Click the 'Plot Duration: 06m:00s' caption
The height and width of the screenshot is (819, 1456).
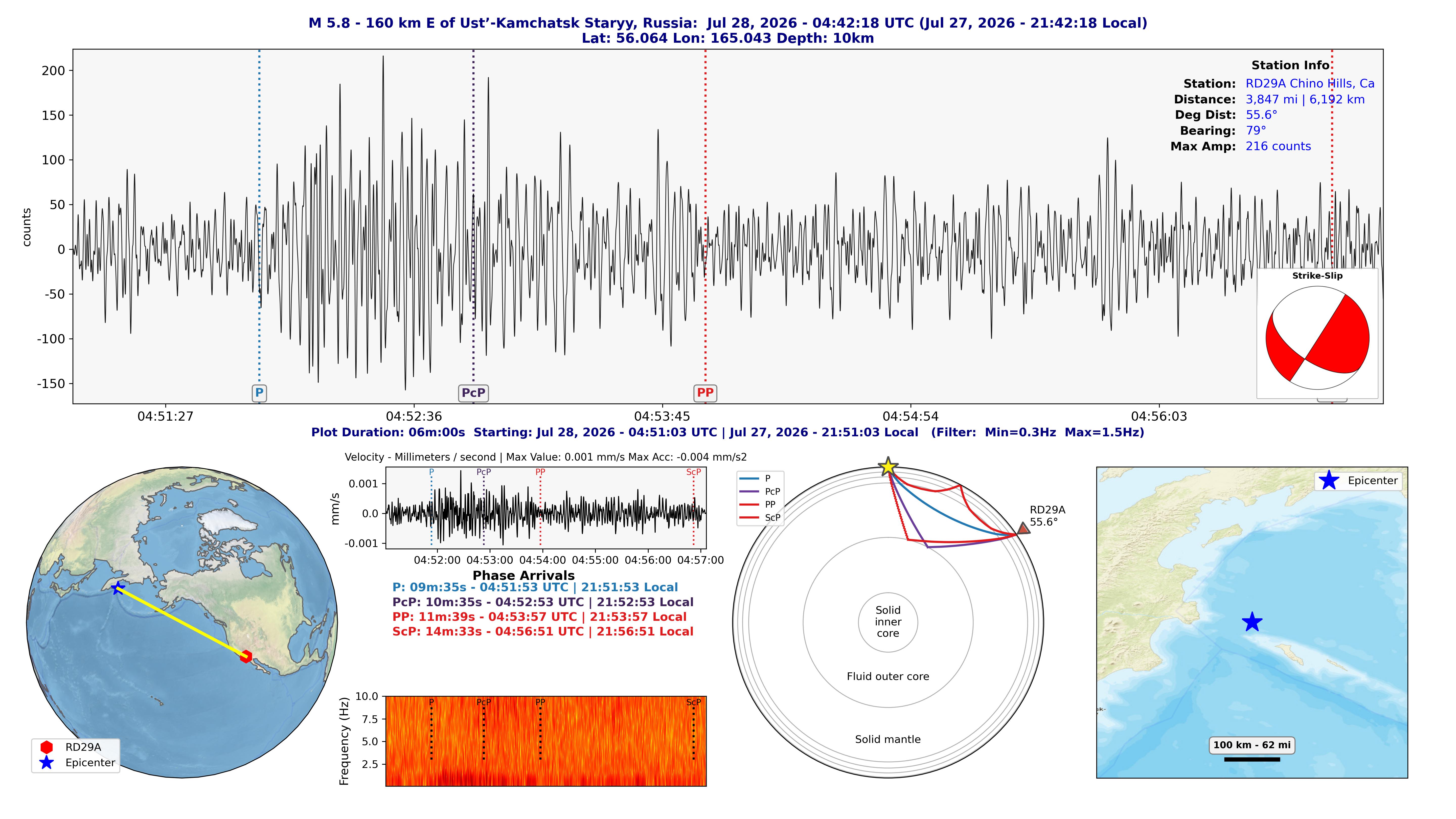pyautogui.click(x=727, y=433)
